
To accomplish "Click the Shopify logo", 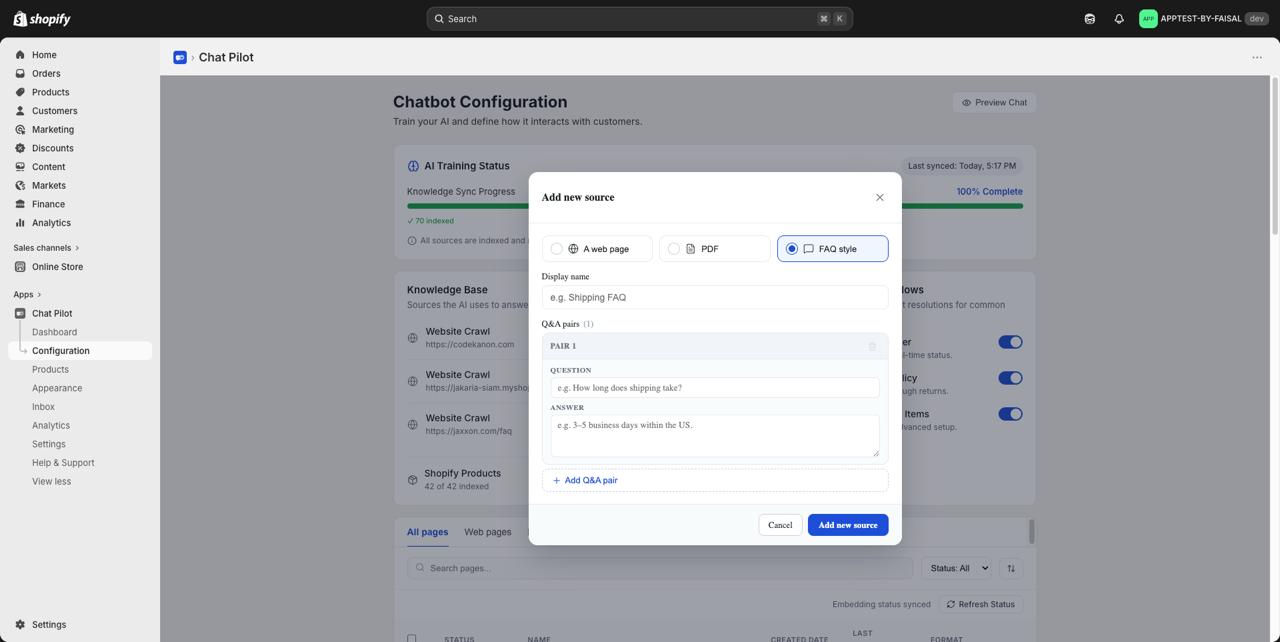I will tap(42, 19).
